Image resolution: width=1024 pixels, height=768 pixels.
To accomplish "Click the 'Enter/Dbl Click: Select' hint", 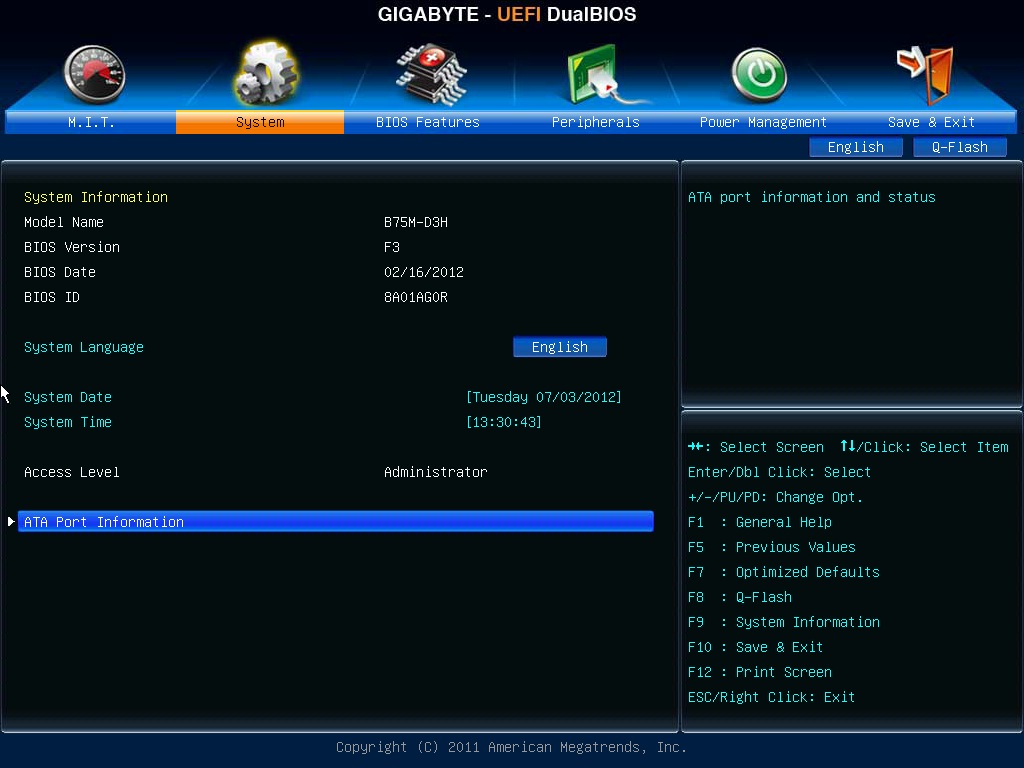I will pos(779,472).
